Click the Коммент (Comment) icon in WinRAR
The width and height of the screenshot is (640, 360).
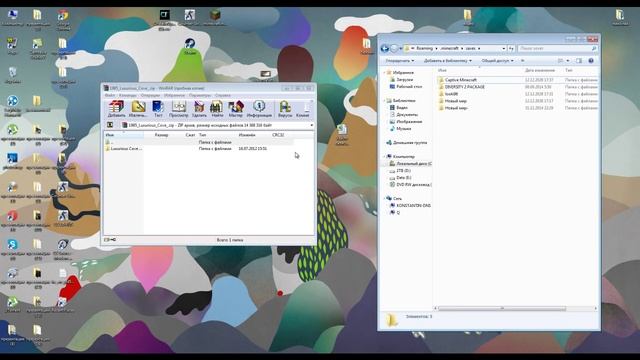pos(303,109)
